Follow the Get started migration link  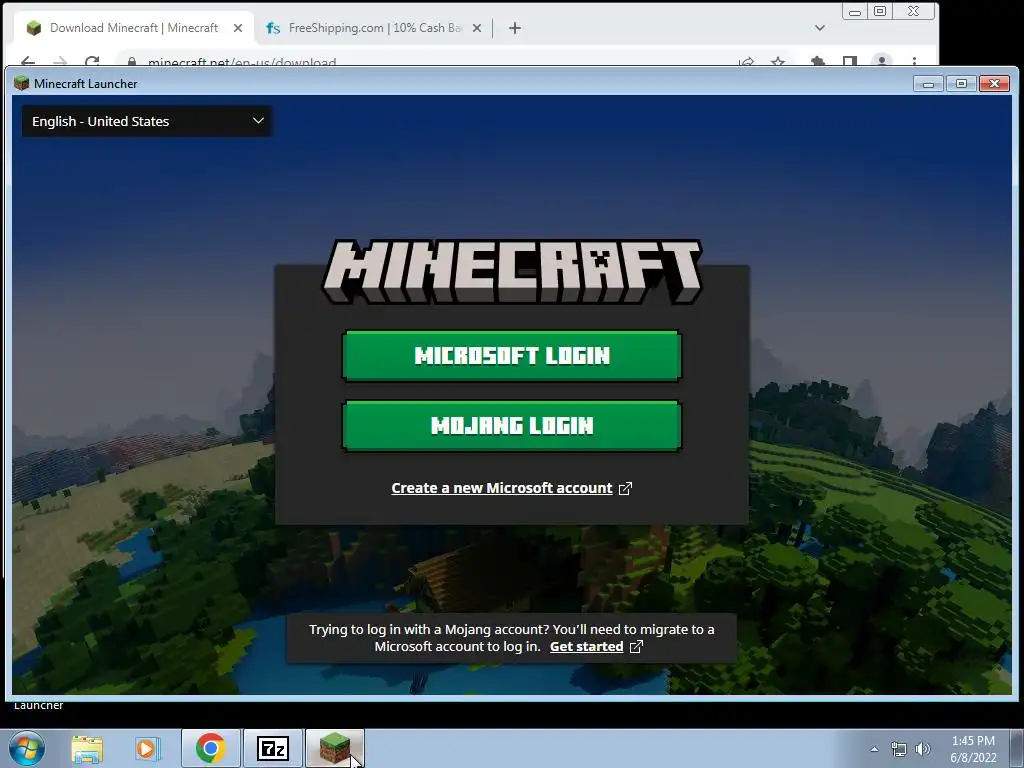586,647
